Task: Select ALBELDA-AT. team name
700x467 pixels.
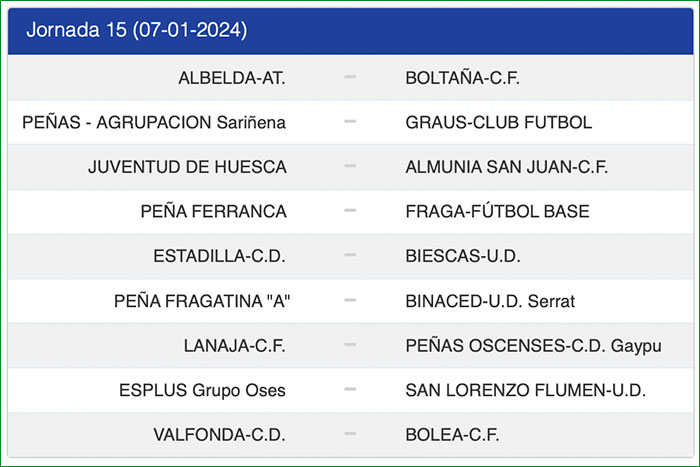Action: tap(232, 78)
